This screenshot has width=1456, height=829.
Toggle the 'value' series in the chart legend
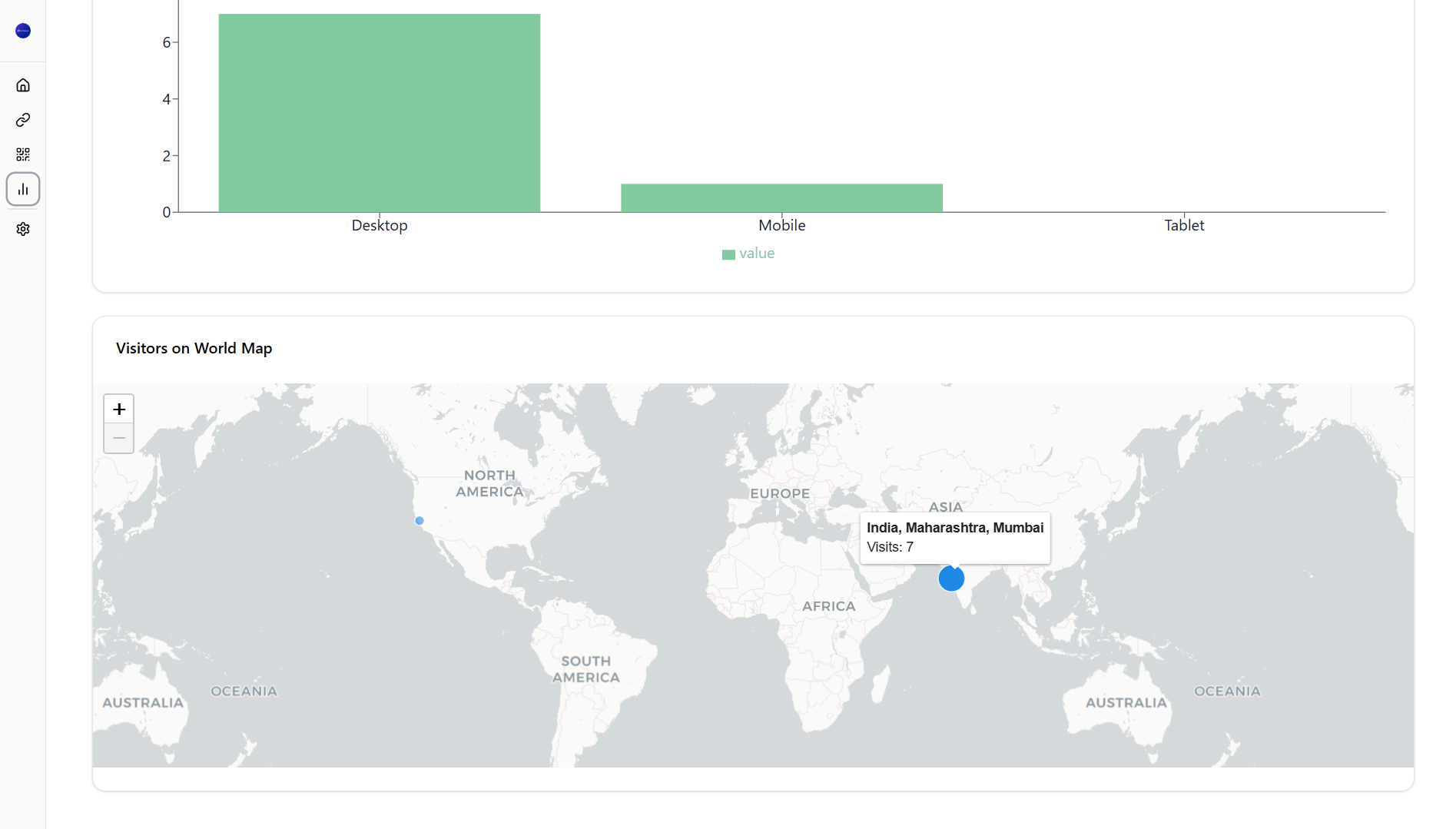point(748,253)
